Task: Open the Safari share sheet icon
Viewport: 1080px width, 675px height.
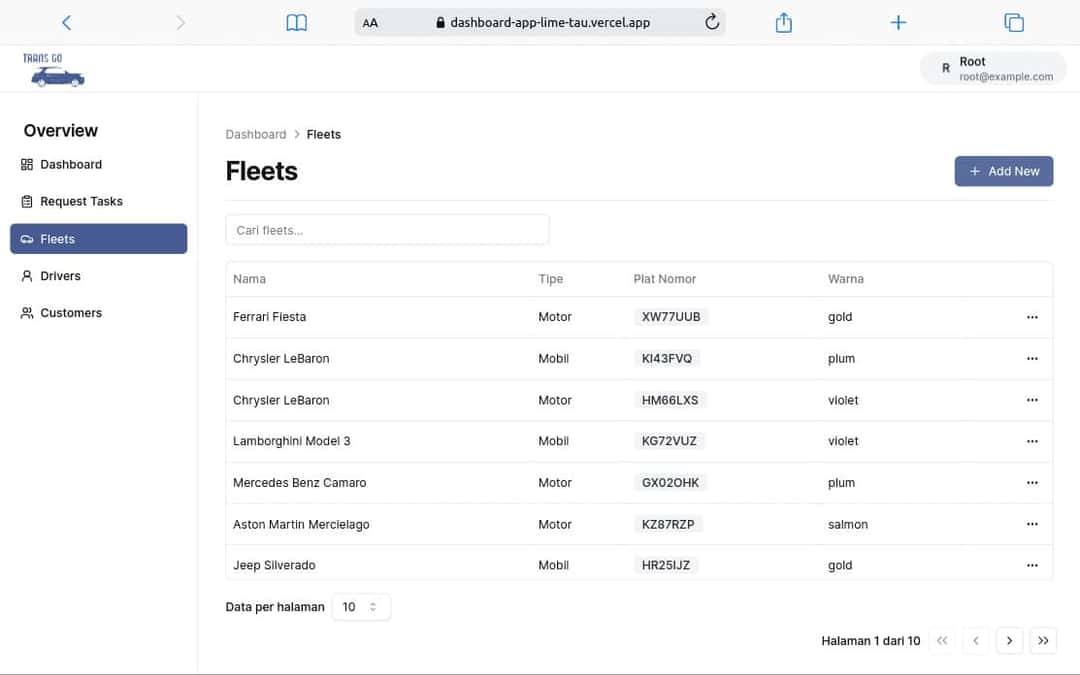Action: click(783, 23)
